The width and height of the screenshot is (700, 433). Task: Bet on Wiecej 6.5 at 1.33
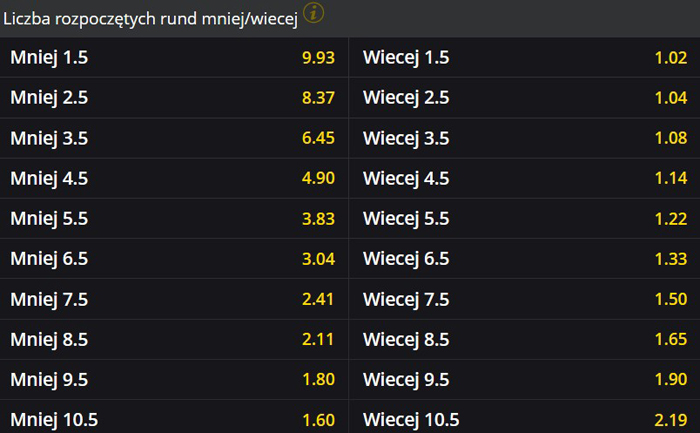pyautogui.click(x=524, y=259)
